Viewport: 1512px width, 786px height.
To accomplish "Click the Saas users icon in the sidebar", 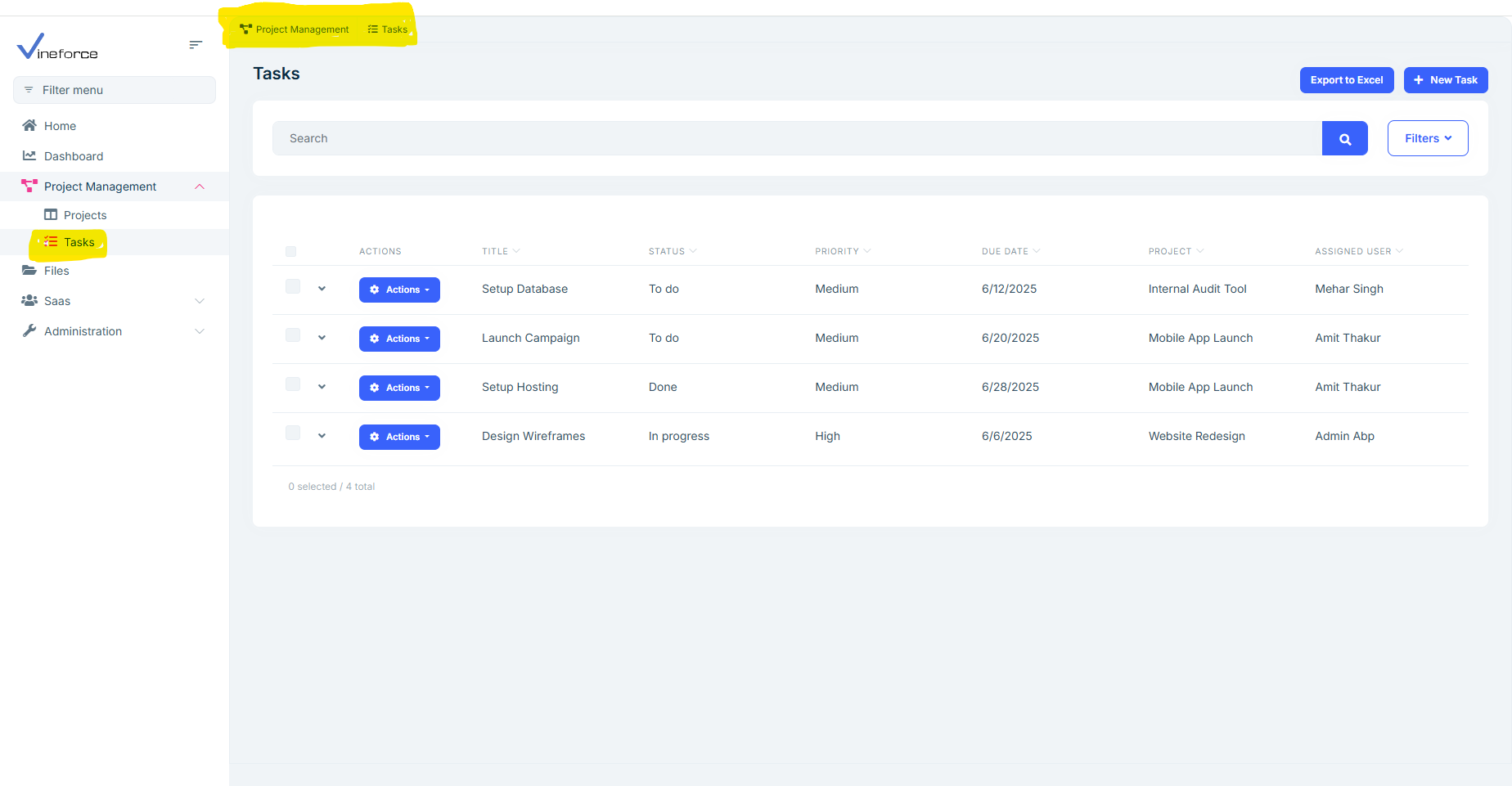I will [x=29, y=300].
